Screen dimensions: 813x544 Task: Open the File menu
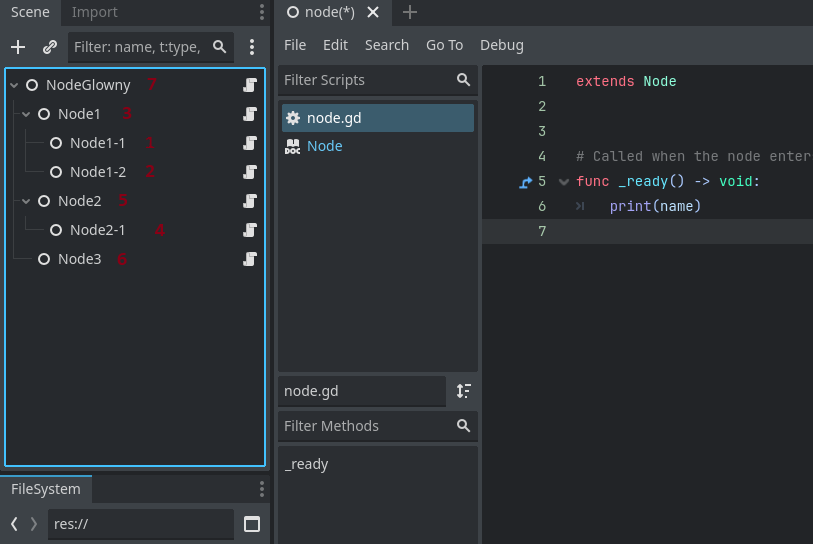pyautogui.click(x=295, y=46)
